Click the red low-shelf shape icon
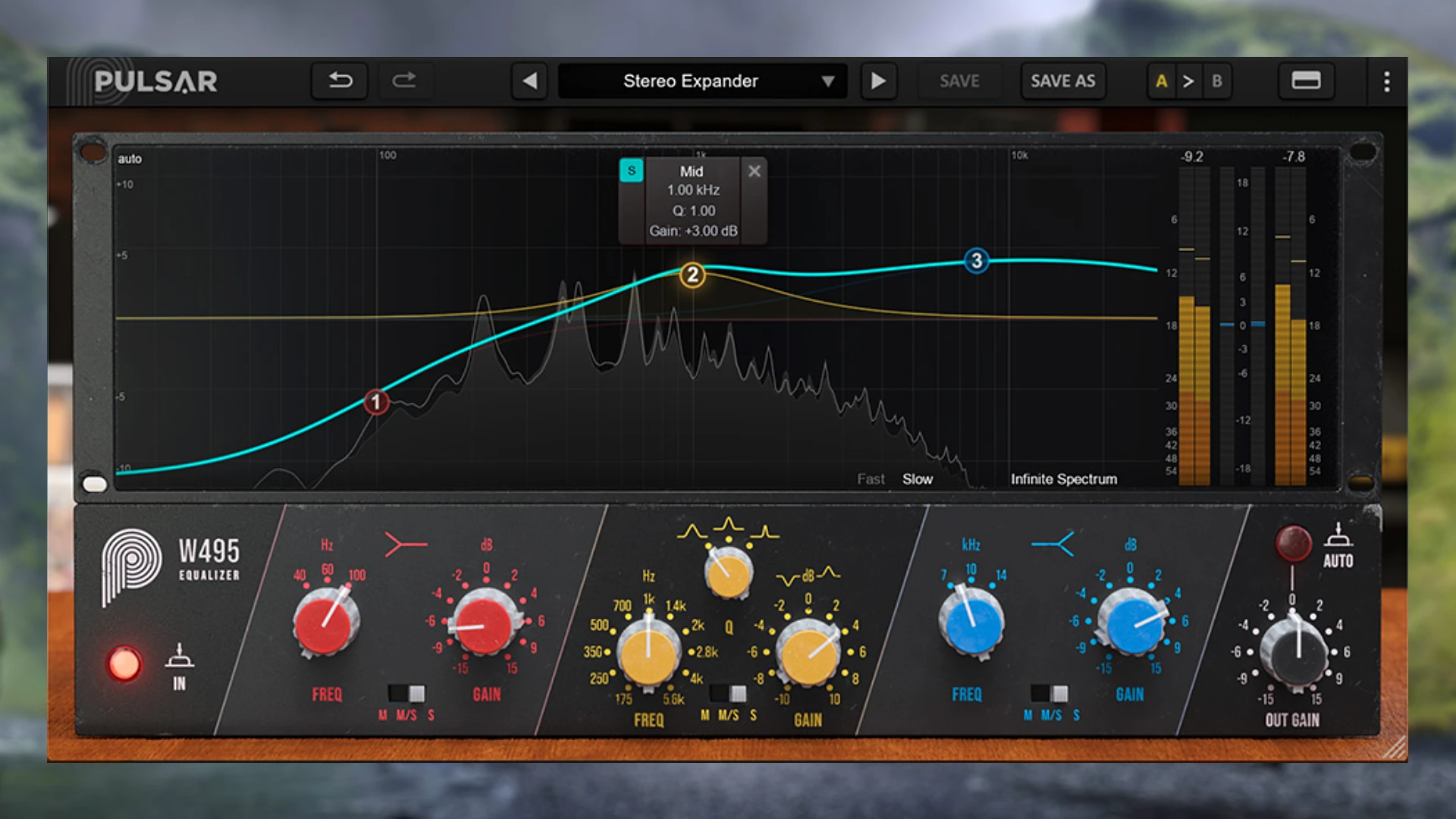The height and width of the screenshot is (819, 1456). pyautogui.click(x=406, y=544)
